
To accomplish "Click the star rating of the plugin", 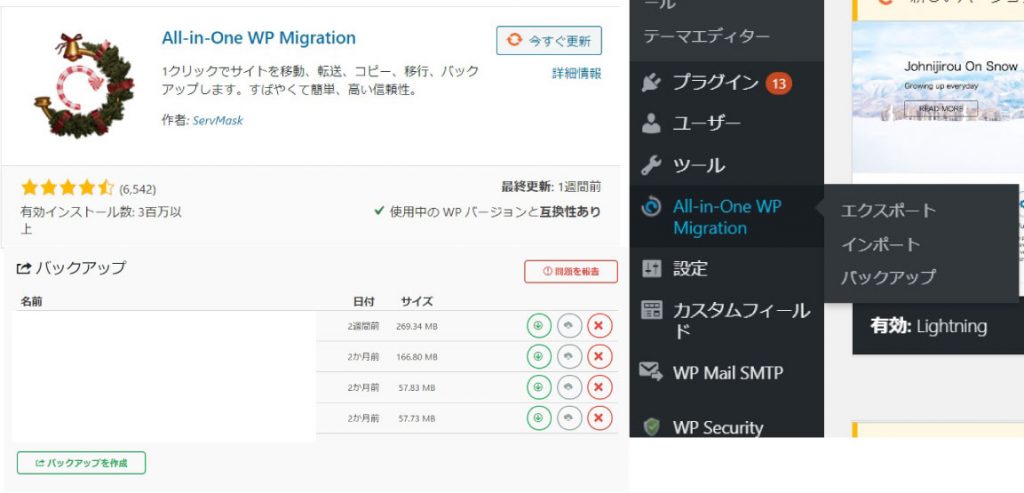I will click(67, 188).
